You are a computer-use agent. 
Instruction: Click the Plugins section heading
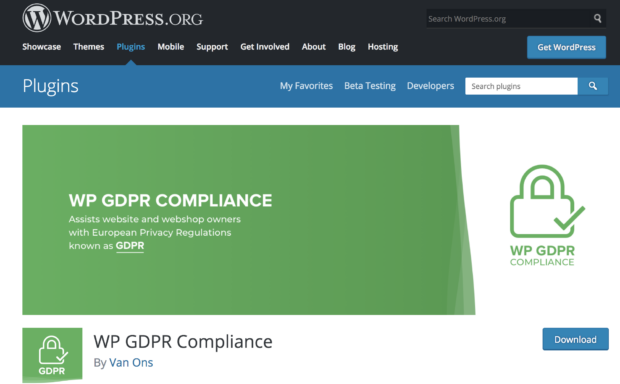(50, 86)
